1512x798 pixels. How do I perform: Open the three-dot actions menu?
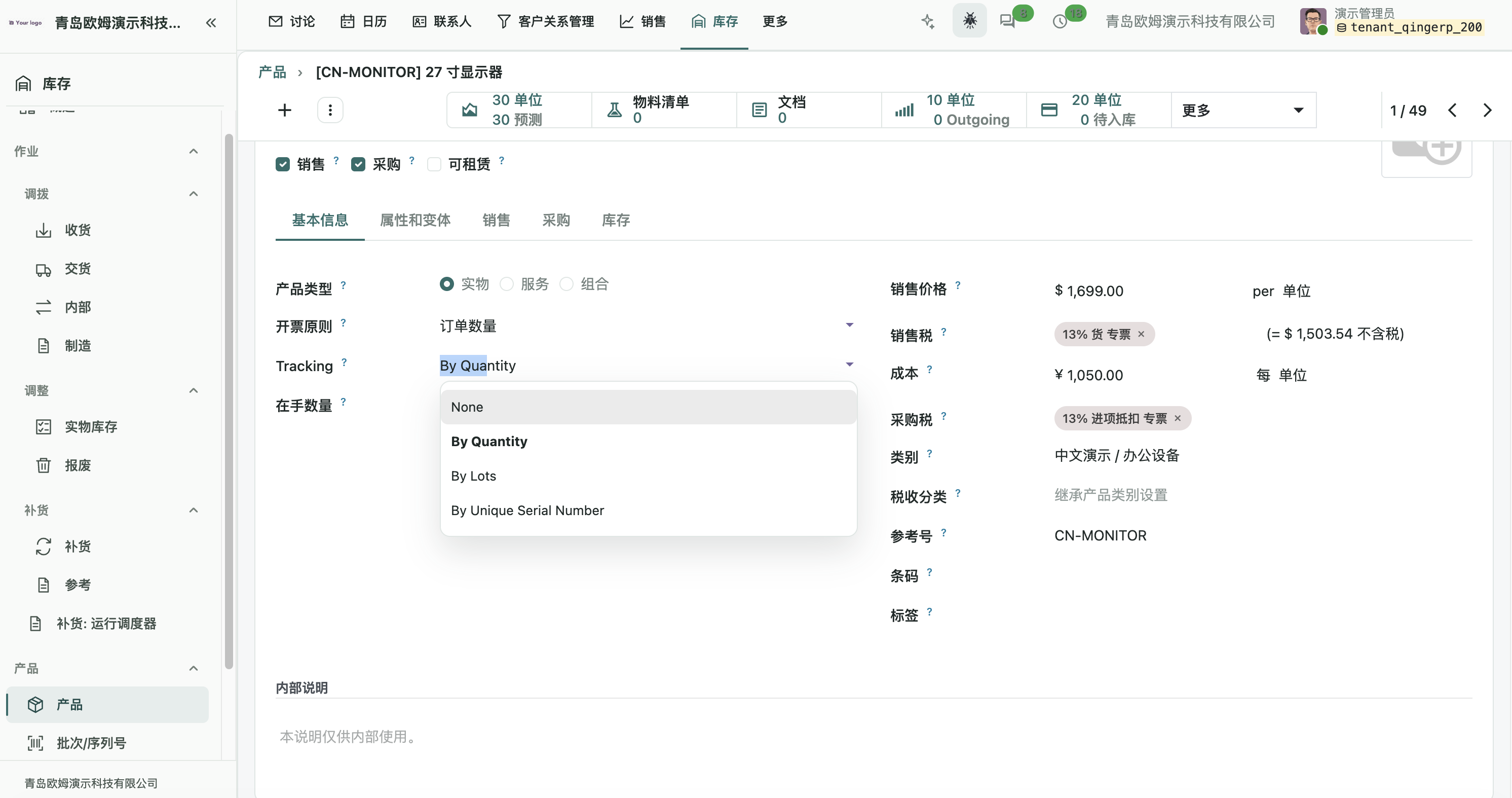pos(330,110)
